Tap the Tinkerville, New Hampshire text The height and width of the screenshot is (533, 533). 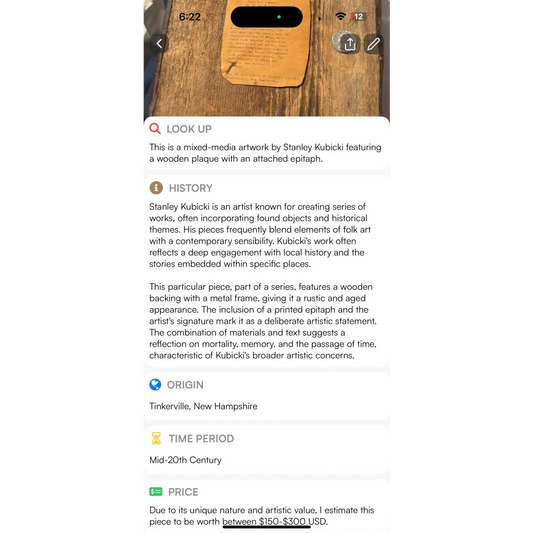tap(203, 406)
